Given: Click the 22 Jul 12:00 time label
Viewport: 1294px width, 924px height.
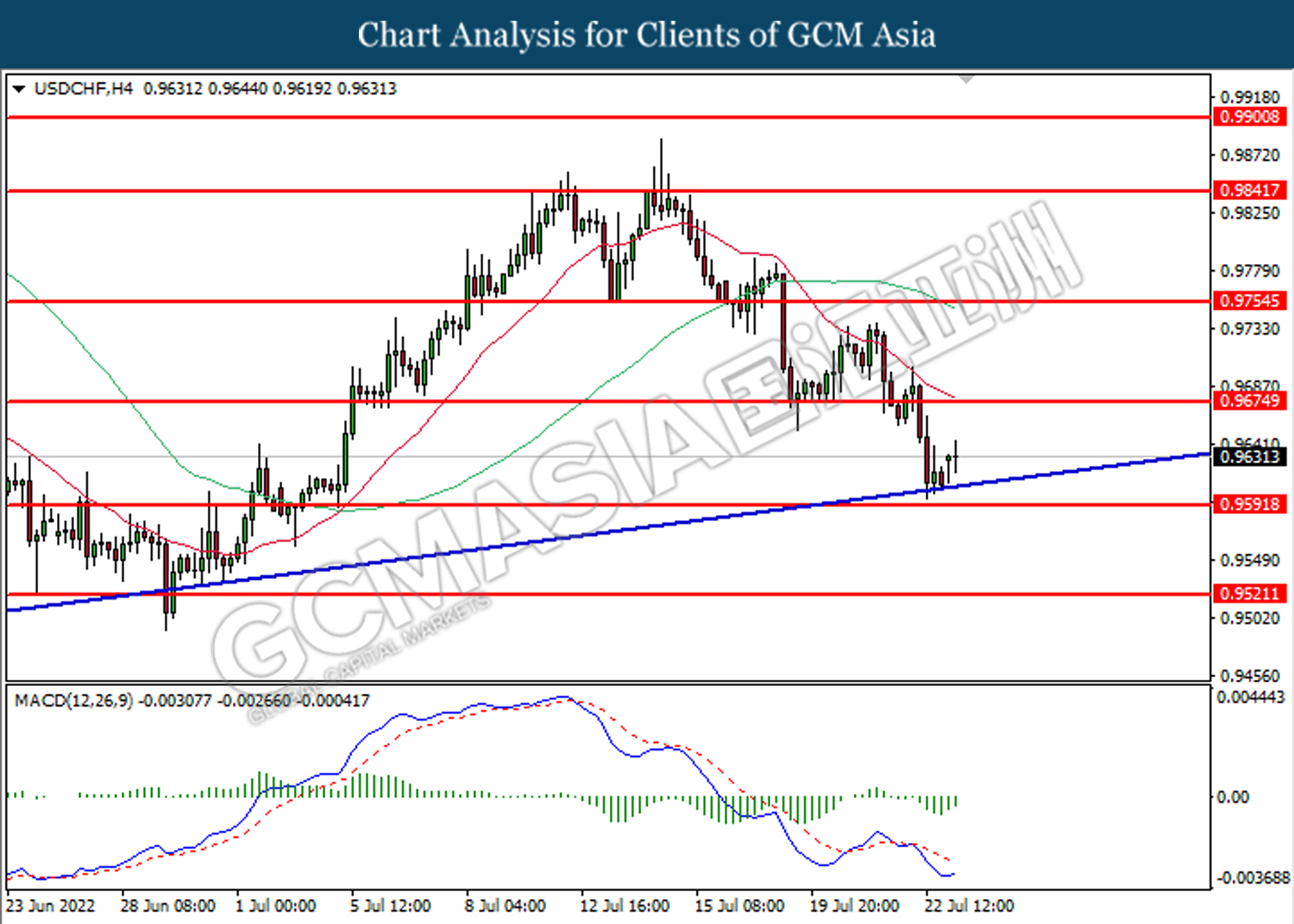Looking at the screenshot, I should [x=969, y=906].
